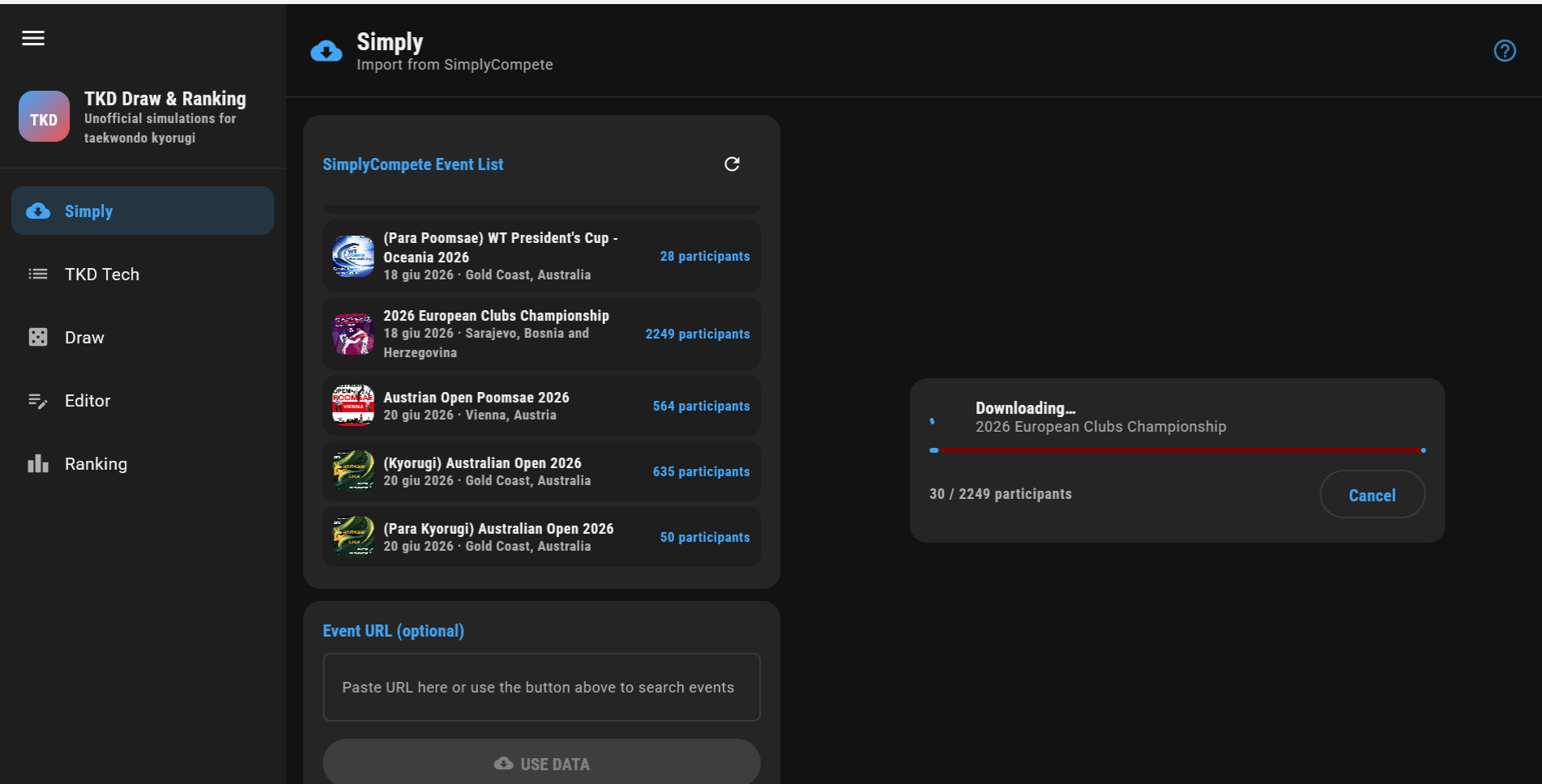
Task: Click the Editor pencil list icon
Action: click(x=38, y=400)
